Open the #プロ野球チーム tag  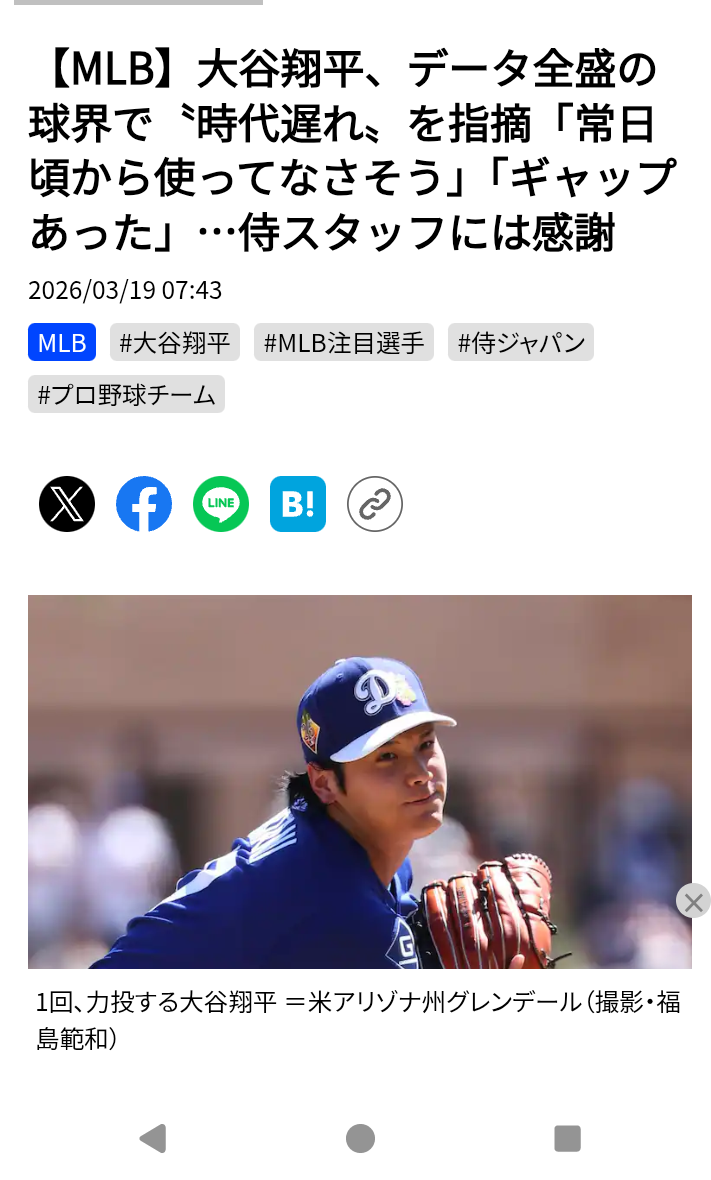point(126,394)
